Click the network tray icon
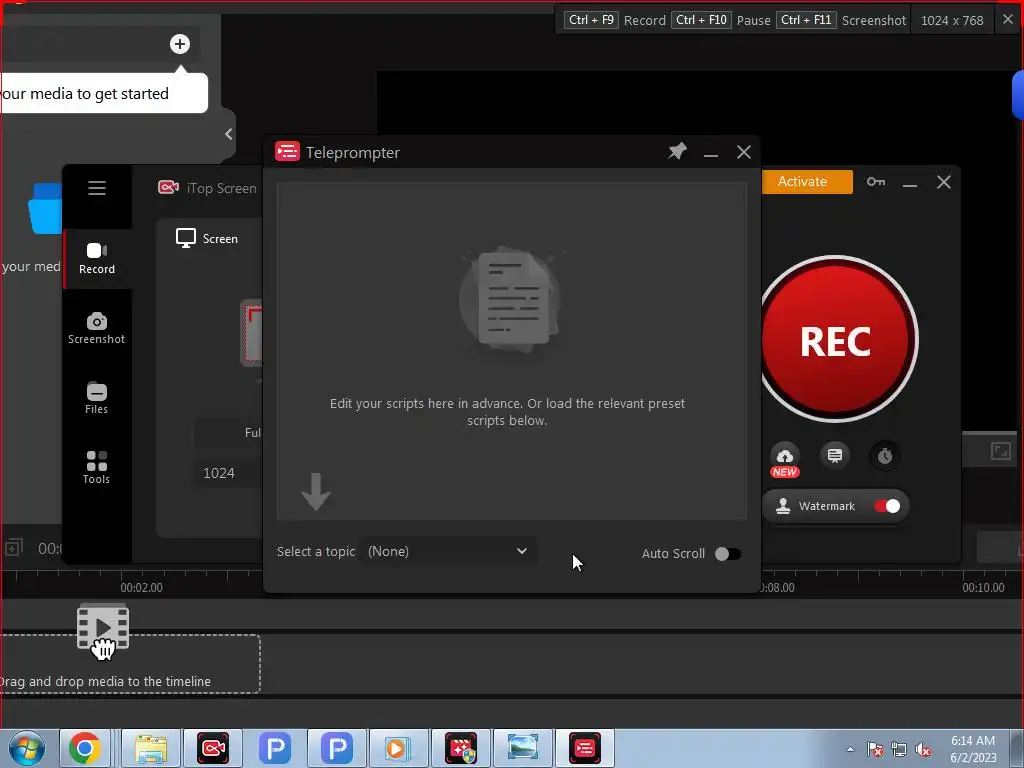Image resolution: width=1024 pixels, height=768 pixels. [x=899, y=750]
